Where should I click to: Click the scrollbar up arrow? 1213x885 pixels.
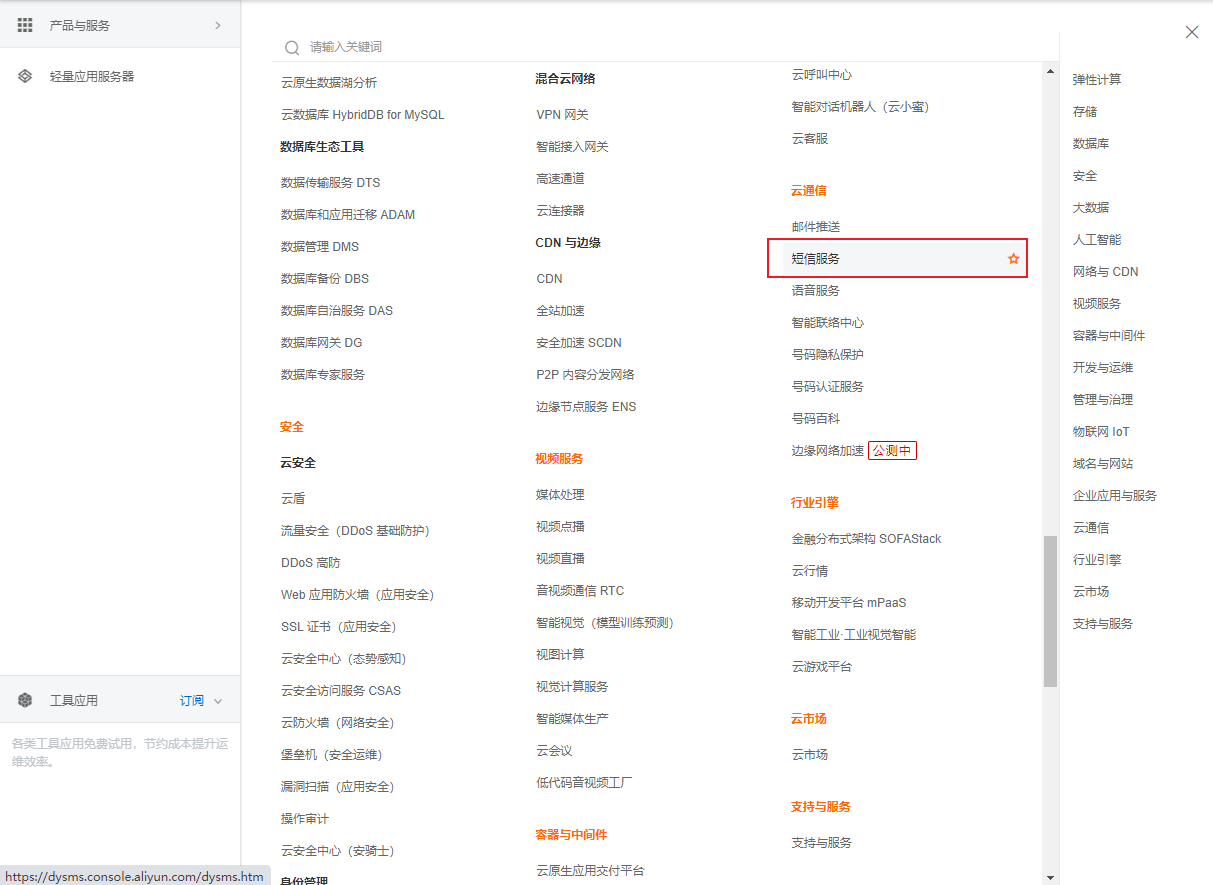point(1050,71)
